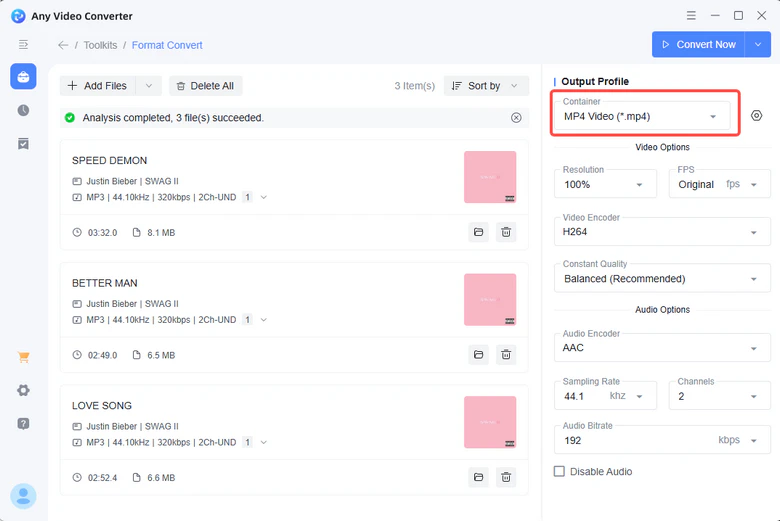Dismiss the analysis completed message
Viewport: 780px width, 521px height.
pyautogui.click(x=516, y=117)
